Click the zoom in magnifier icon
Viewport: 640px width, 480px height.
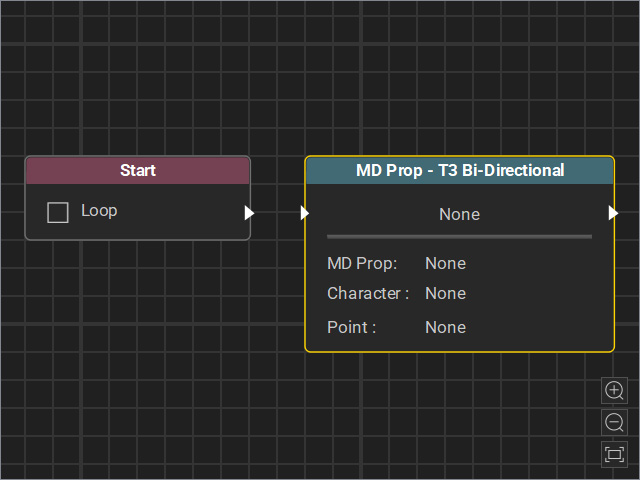pos(614,390)
